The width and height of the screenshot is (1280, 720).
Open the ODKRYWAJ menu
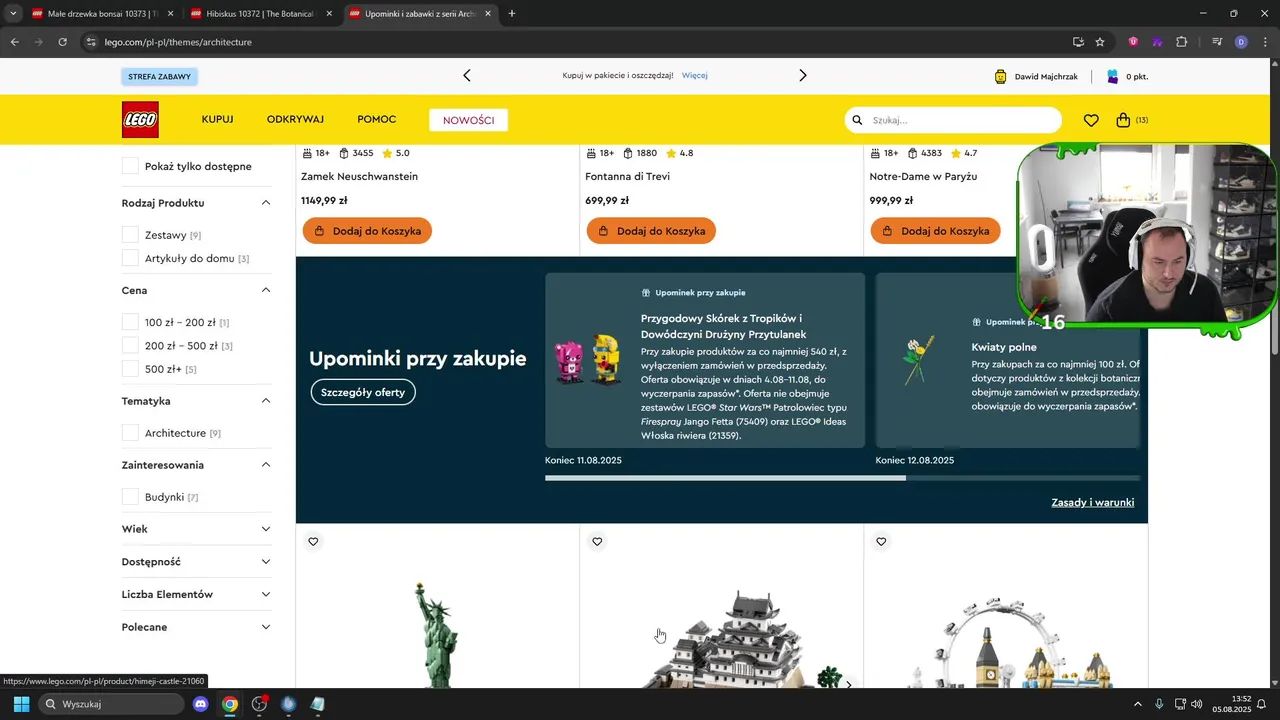(295, 120)
